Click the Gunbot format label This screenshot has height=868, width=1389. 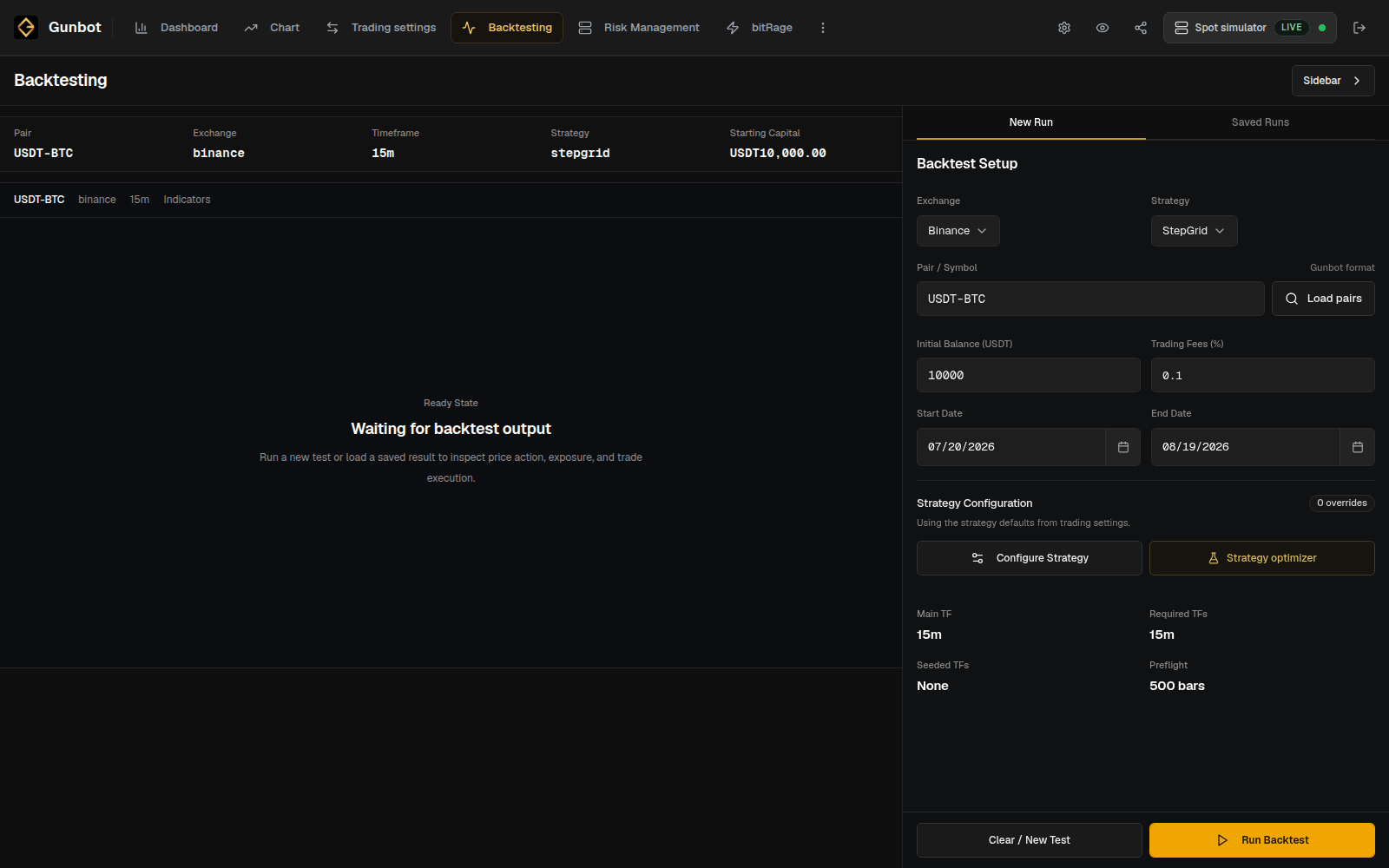(x=1342, y=267)
